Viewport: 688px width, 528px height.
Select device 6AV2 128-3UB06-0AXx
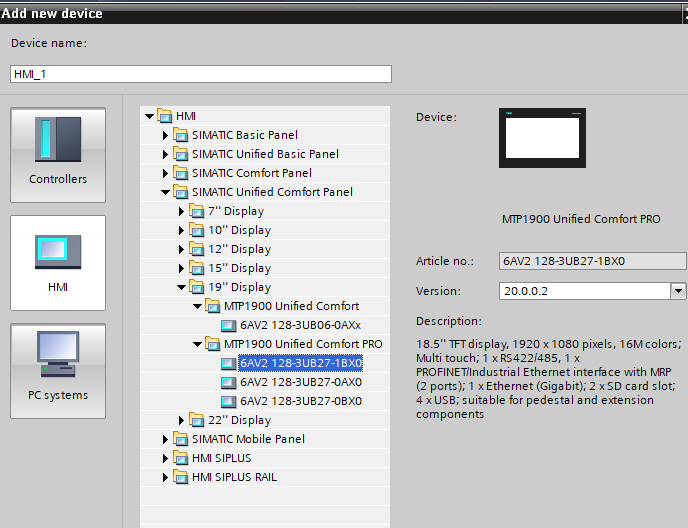pyautogui.click(x=301, y=325)
